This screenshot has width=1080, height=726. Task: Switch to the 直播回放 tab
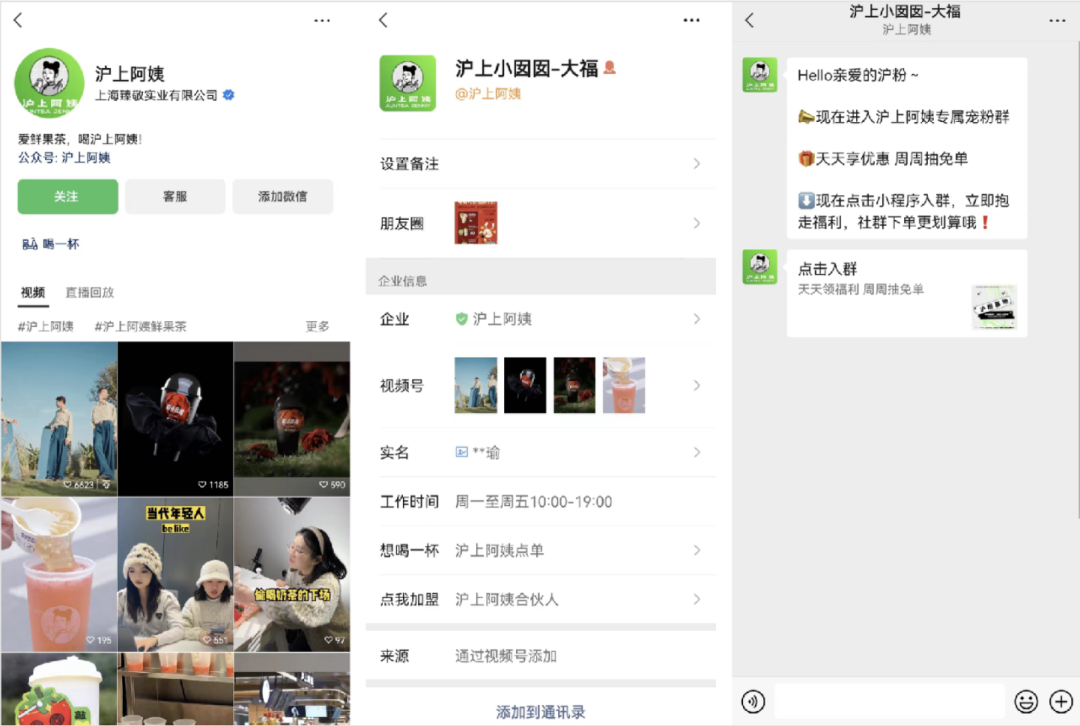click(x=90, y=292)
